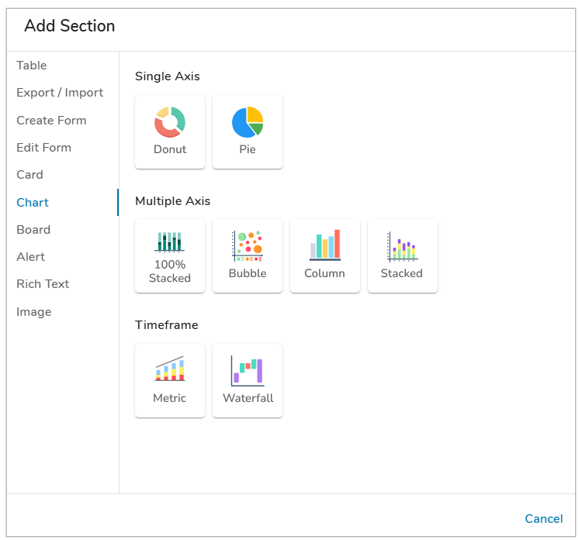The height and width of the screenshot is (540, 578).
Task: Pick the Metric chart icon
Action: click(170, 368)
